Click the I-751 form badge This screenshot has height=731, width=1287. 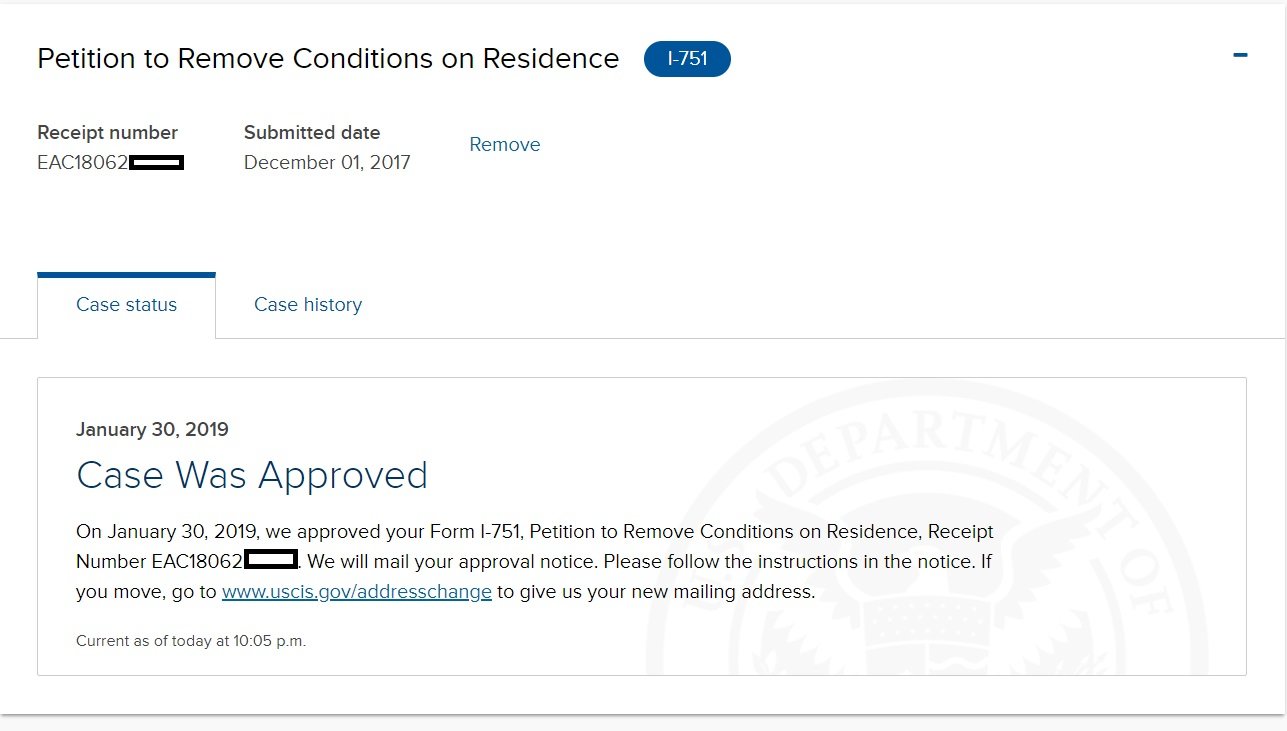[687, 59]
